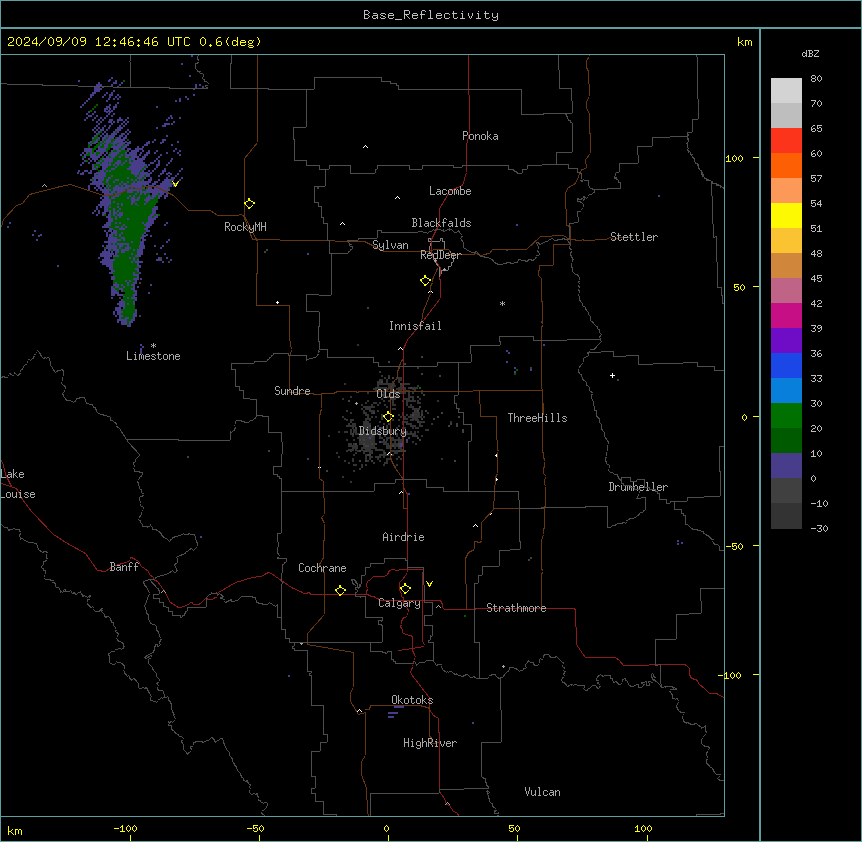
Task: Click the km unit label at top right
Action: 745,42
